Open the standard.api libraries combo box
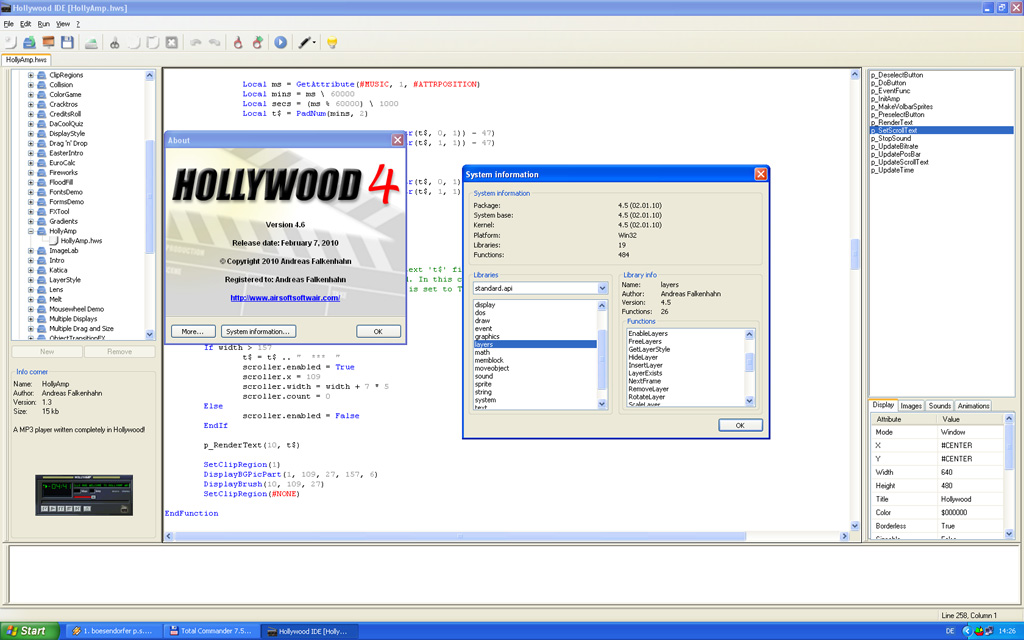Screen dimensions: 1024x640 pyautogui.click(x=540, y=288)
